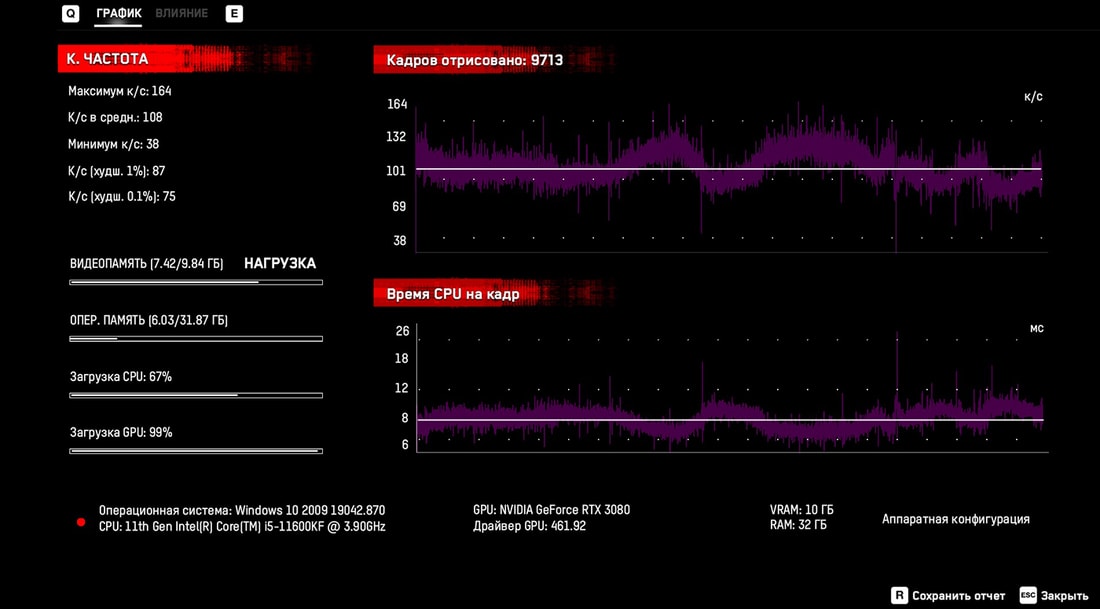Click the мс unit label

tap(1037, 328)
